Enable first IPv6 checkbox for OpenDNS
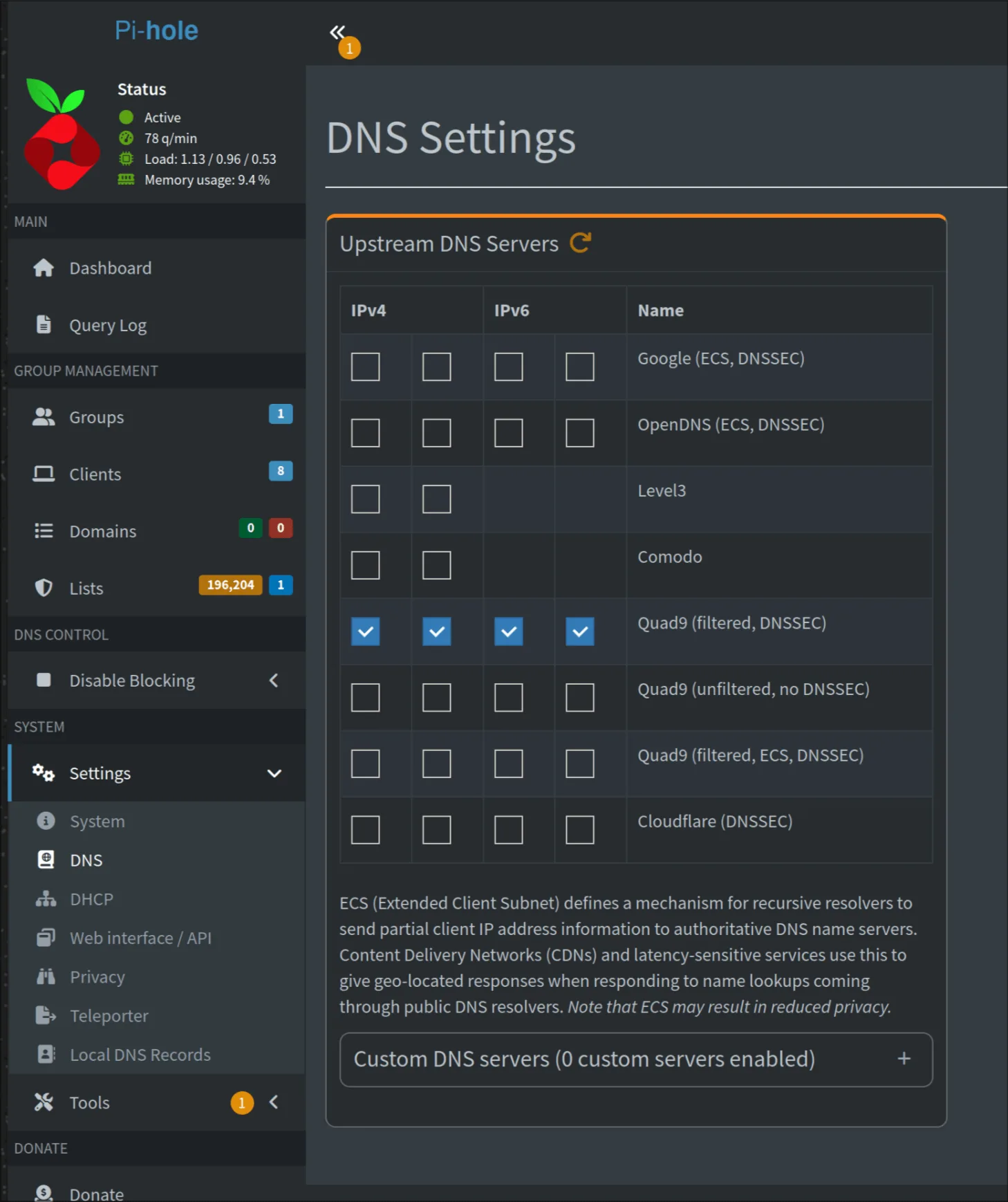The width and height of the screenshot is (1008, 1202). tap(508, 433)
